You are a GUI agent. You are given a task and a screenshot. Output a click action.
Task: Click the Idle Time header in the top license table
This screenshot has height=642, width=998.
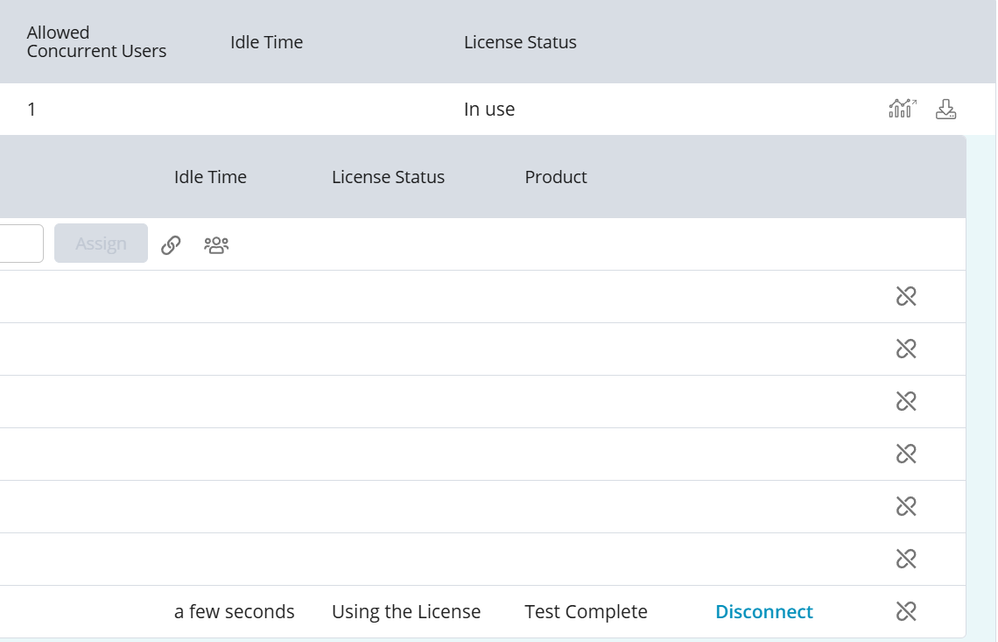point(266,42)
